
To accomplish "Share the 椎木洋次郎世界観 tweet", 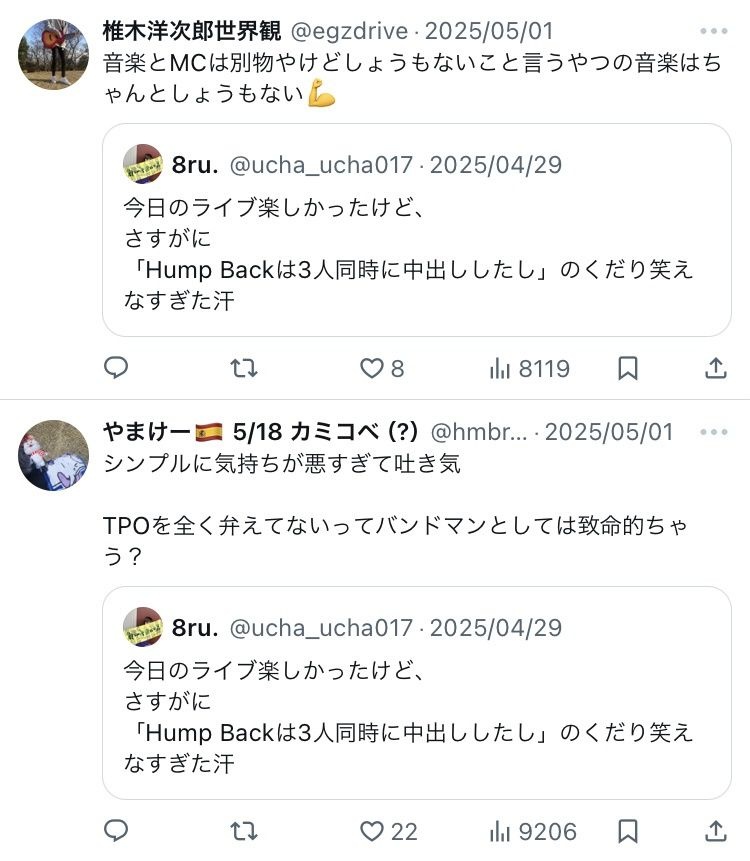I will 716,369.
